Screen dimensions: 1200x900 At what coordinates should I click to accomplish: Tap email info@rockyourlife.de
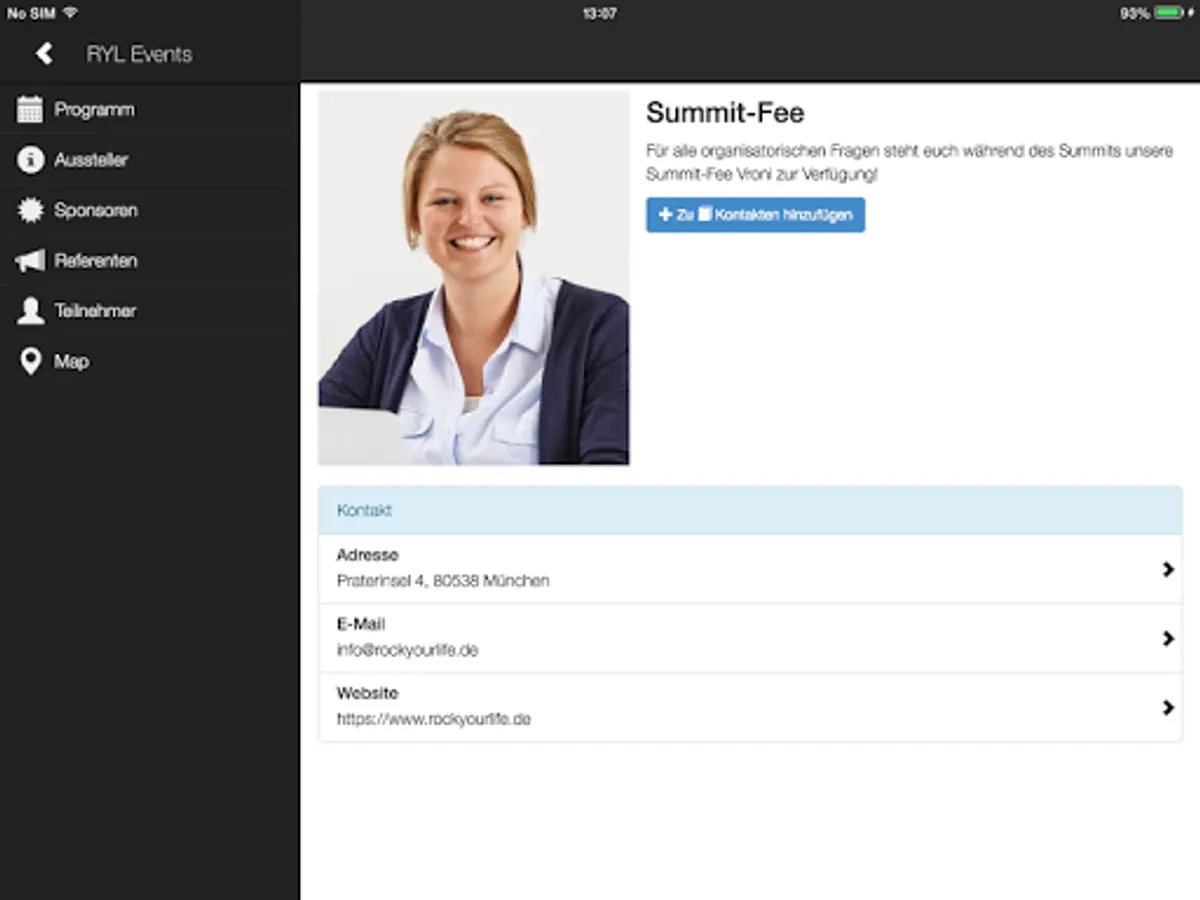pos(407,650)
